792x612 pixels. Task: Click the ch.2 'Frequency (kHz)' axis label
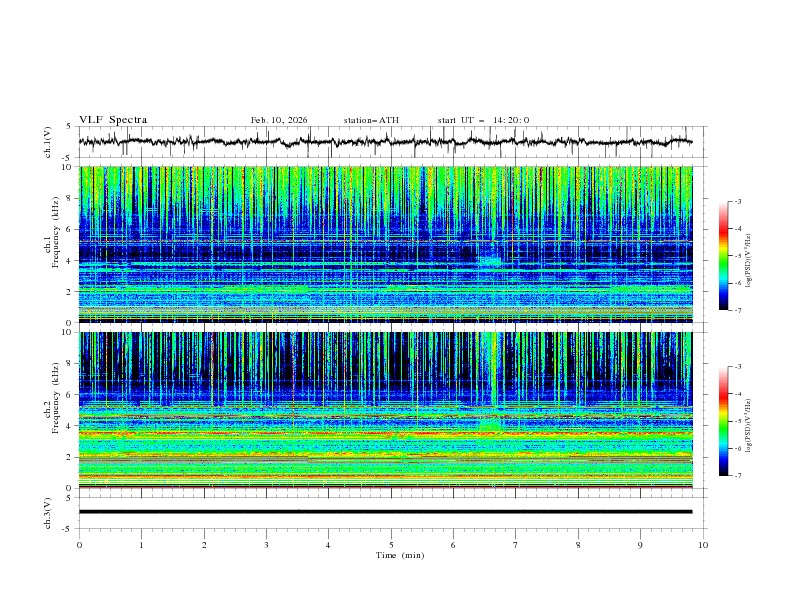57,398
